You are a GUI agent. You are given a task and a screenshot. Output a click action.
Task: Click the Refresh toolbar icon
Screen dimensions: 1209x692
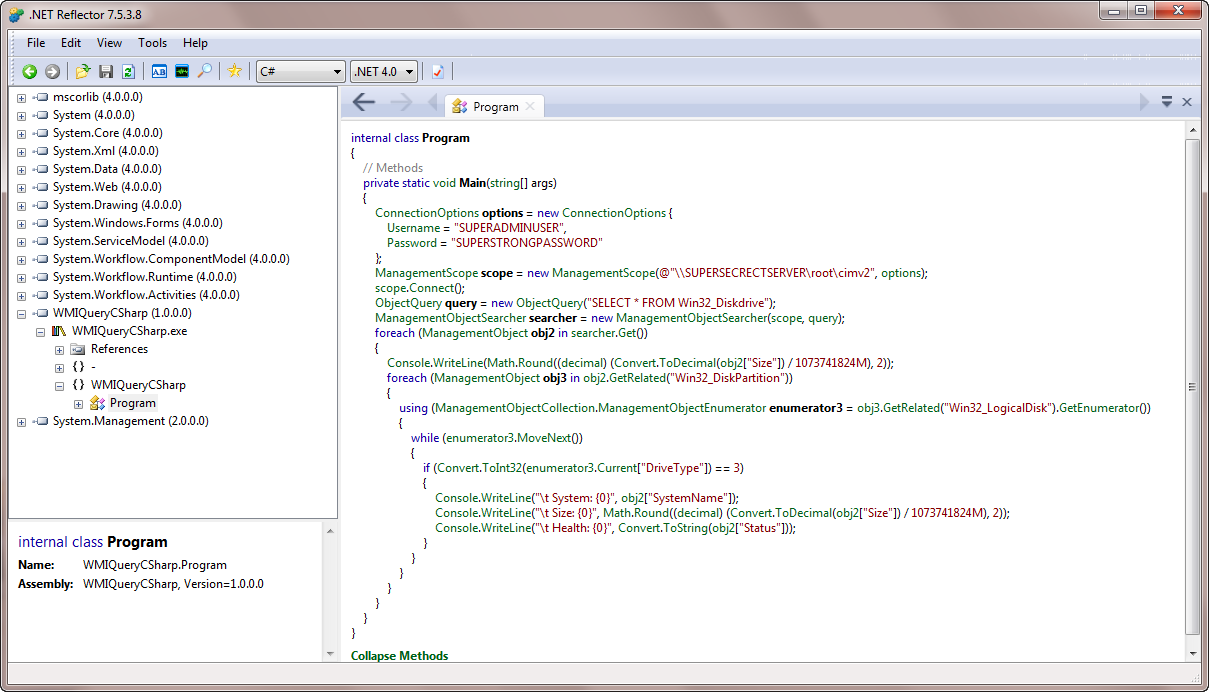tap(128, 71)
